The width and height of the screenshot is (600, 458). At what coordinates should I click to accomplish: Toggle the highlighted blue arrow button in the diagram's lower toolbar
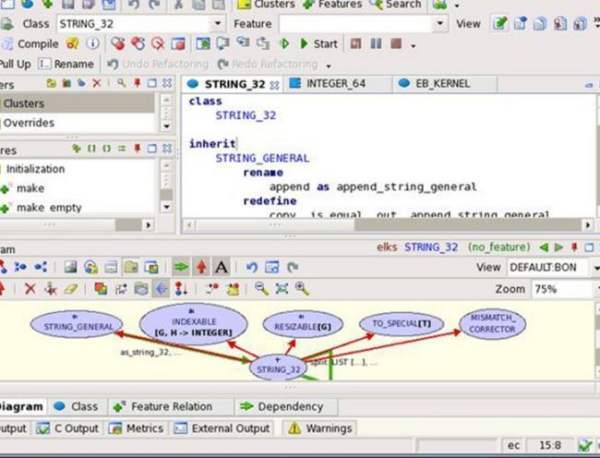[x=161, y=289]
